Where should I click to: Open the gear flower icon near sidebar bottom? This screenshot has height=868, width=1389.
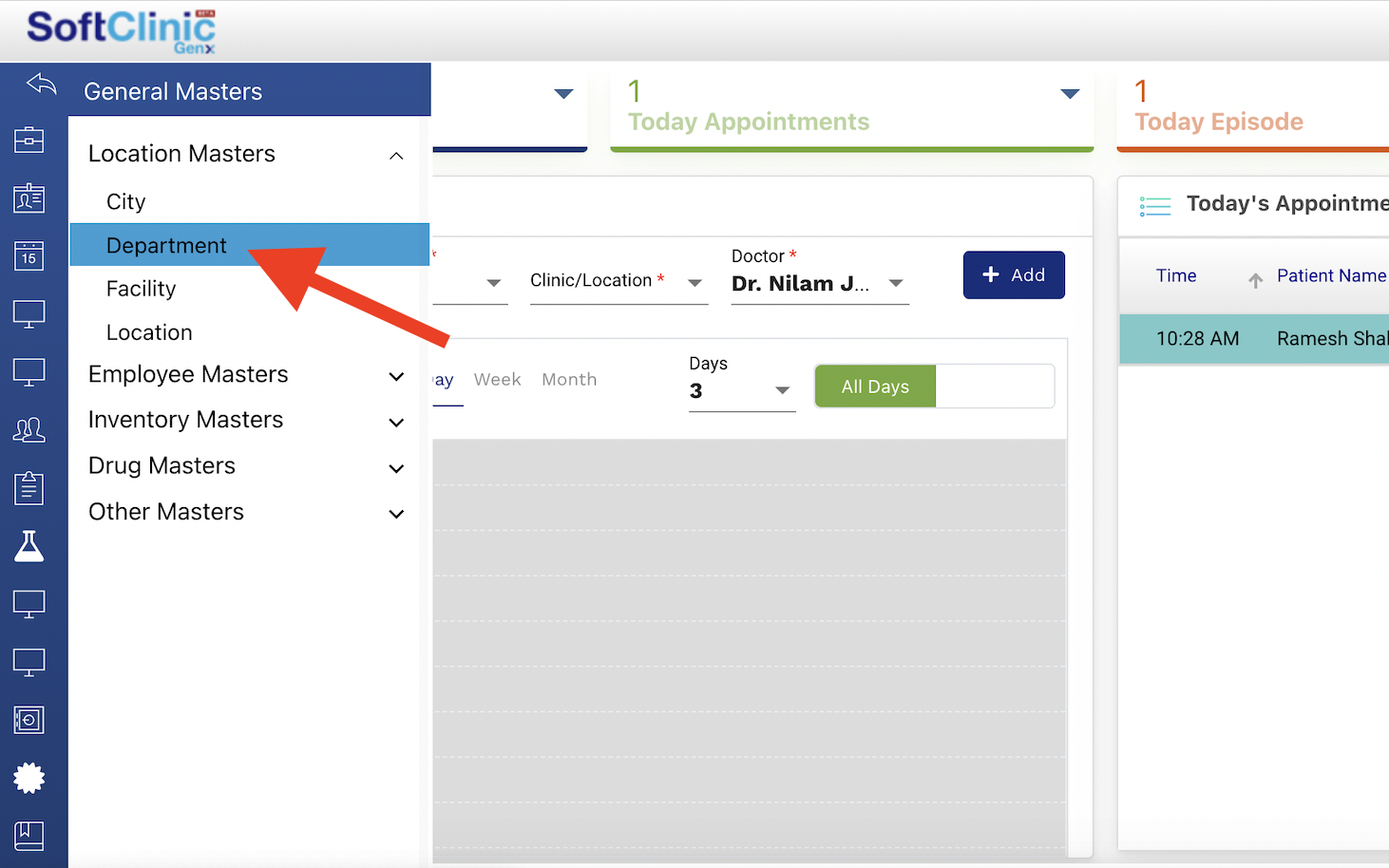29,778
